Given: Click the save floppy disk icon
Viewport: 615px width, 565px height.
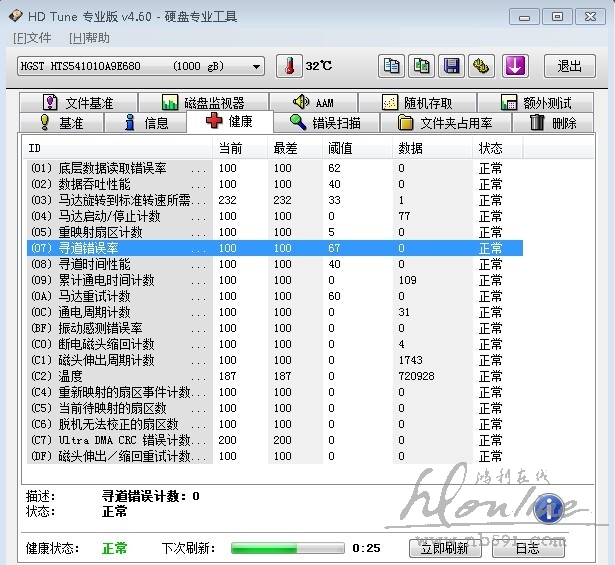Looking at the screenshot, I should (451, 66).
